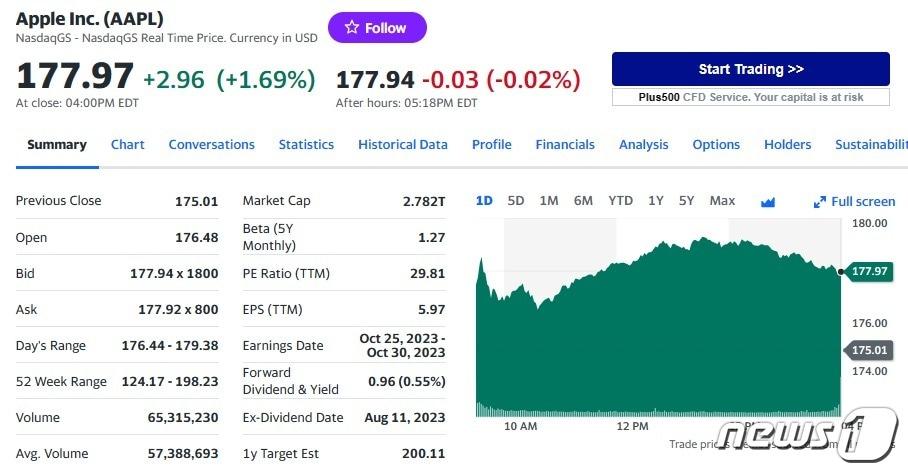Open the chart type mountain icon
Screen dimensions: 908x474
(x=768, y=201)
